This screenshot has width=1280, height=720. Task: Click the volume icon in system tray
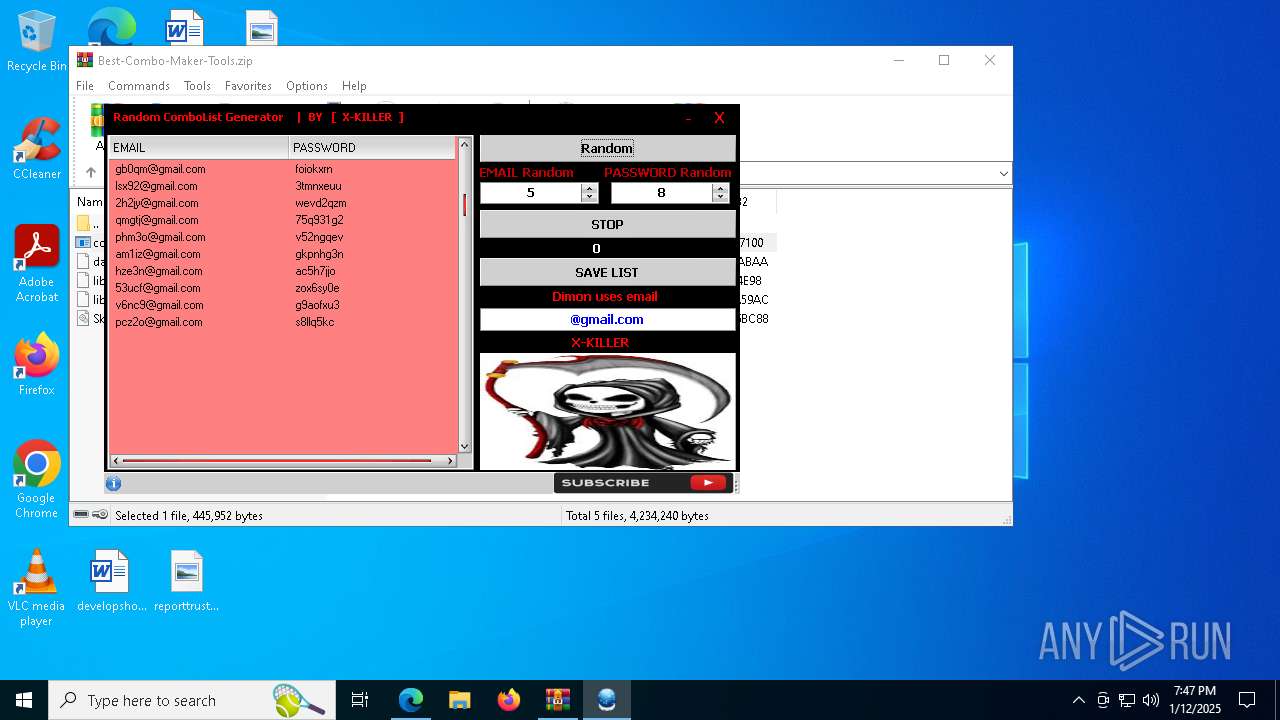(1150, 700)
